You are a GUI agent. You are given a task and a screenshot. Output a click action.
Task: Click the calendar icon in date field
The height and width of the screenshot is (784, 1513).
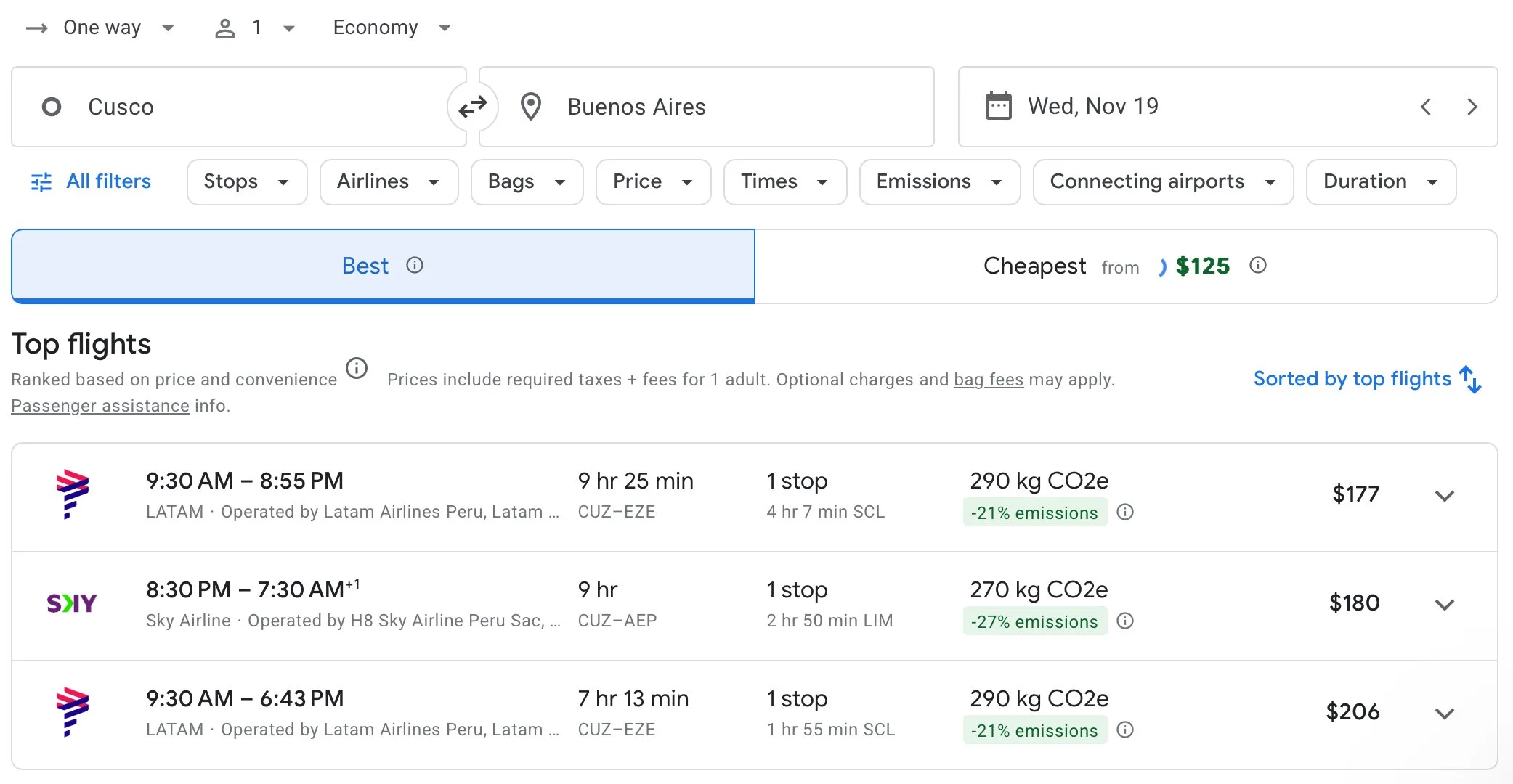coord(998,106)
